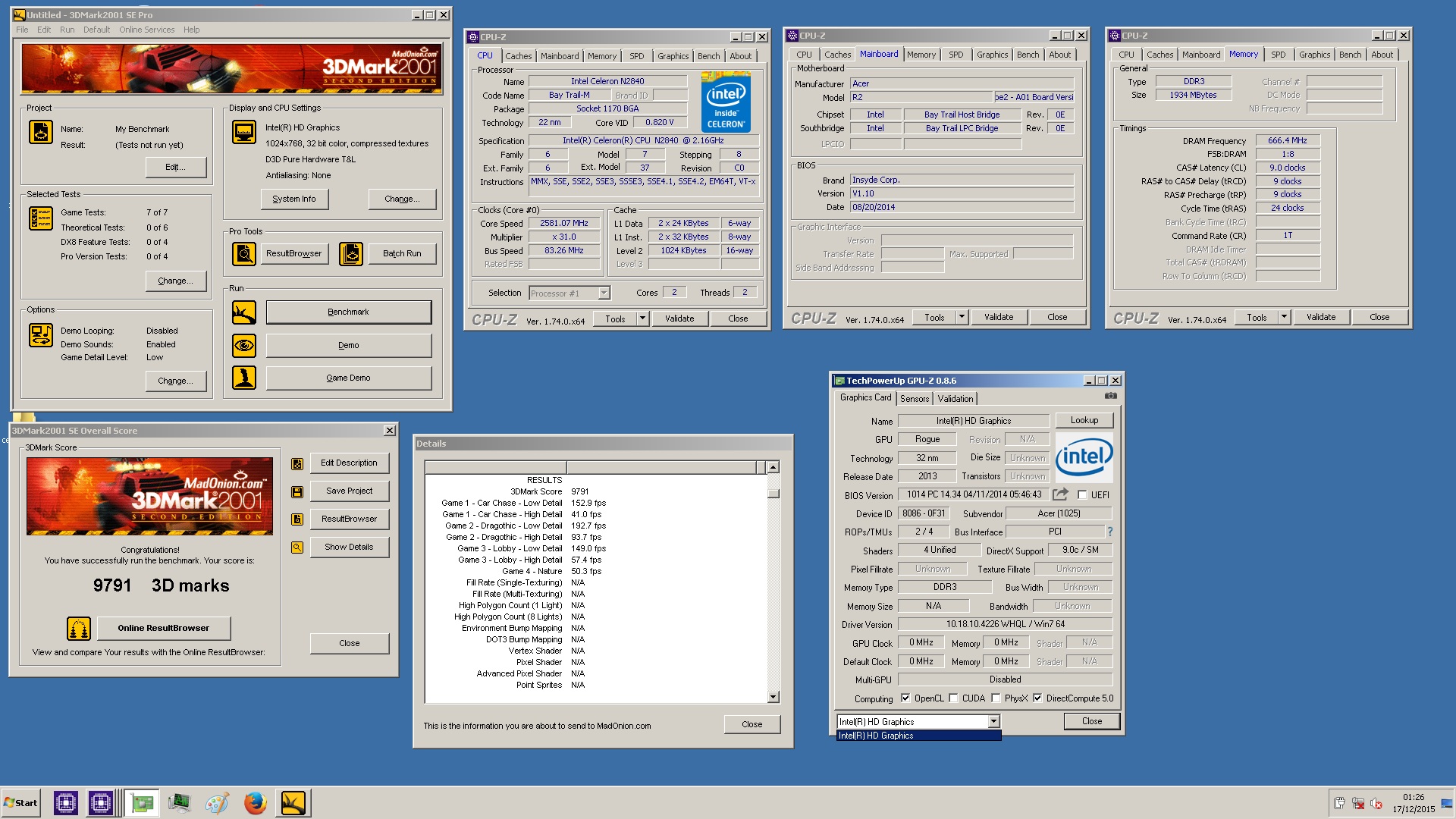Click the Project icon beside My Benchmark
The height and width of the screenshot is (819, 1456).
click(41, 132)
